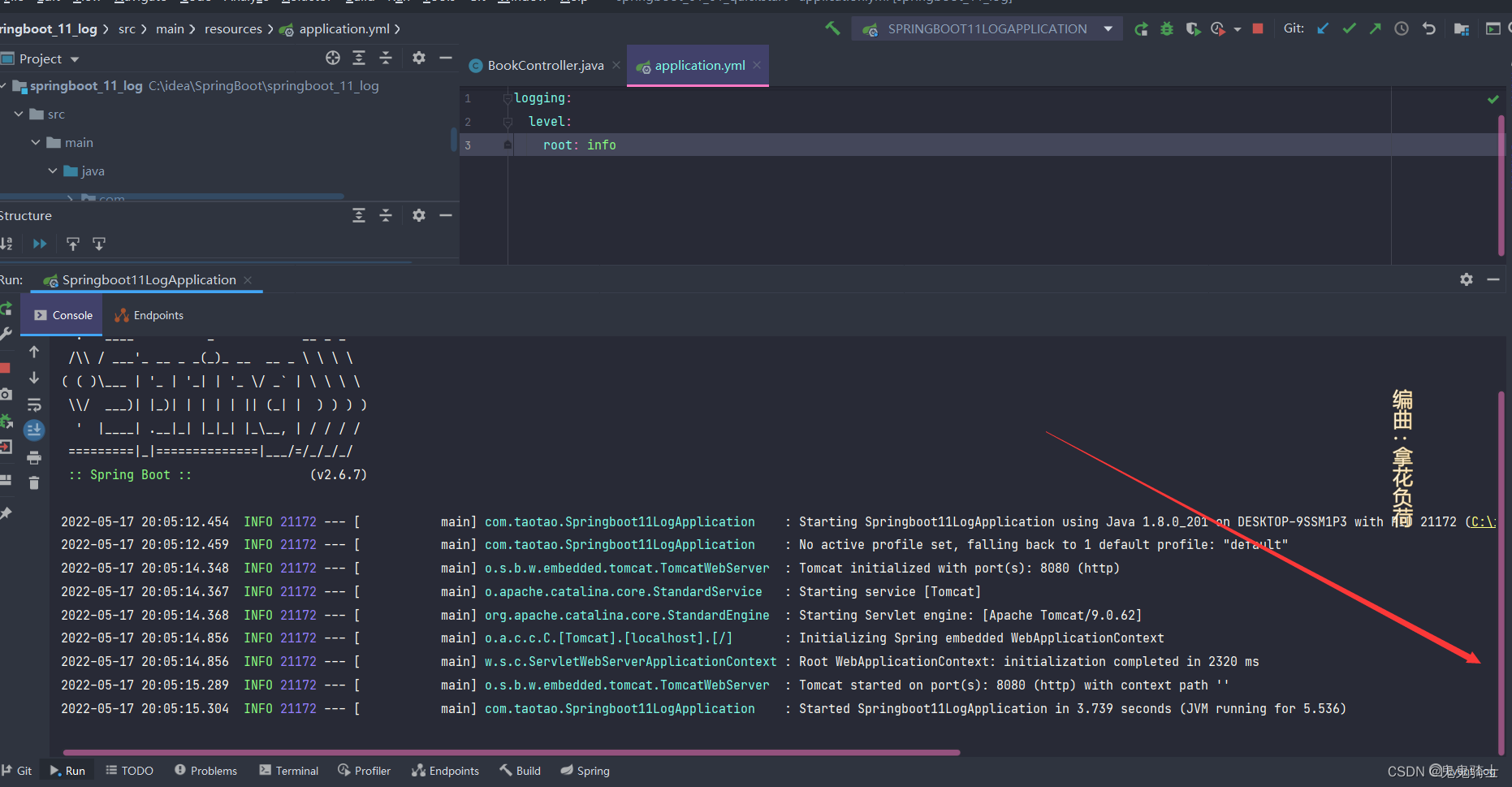Viewport: 1512px width, 787px height.
Task: Update project using blue Git arrow
Action: [x=1323, y=28]
